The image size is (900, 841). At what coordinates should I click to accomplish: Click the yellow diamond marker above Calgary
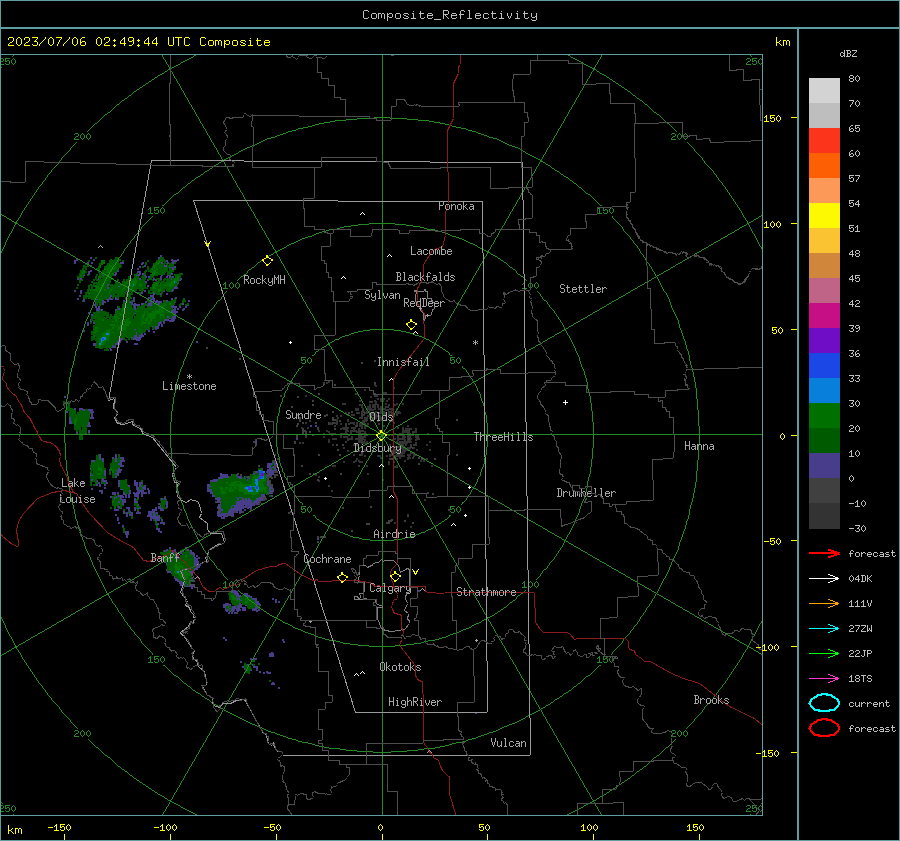point(395,576)
